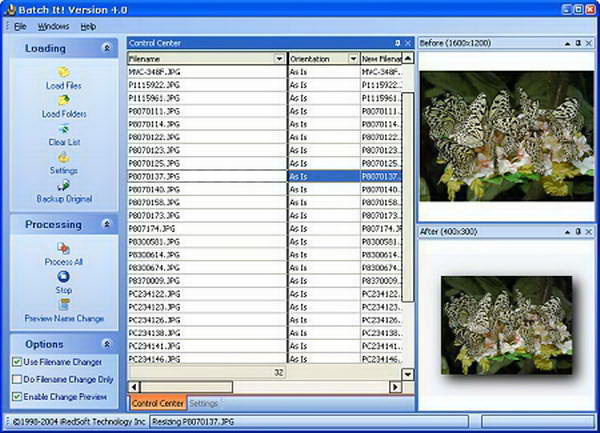Screen dimensions: 600x433
Task: Click the Load Files icon
Action: pyautogui.click(x=64, y=72)
